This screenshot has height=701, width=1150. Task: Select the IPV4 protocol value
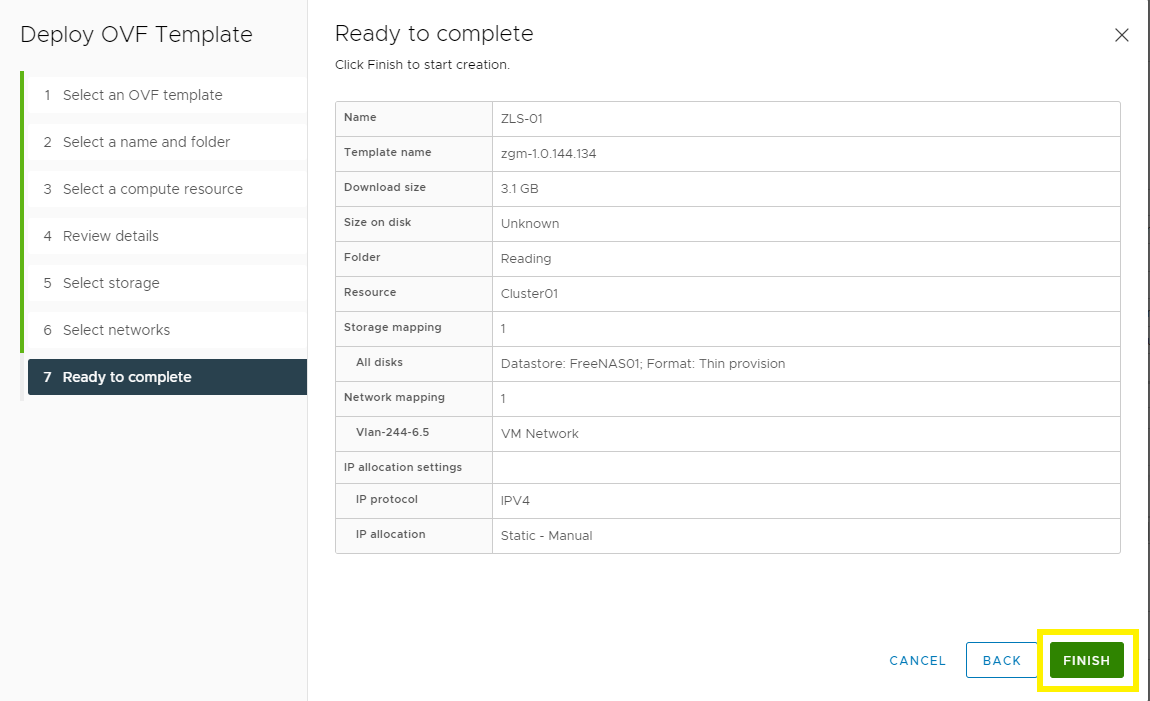pos(516,500)
